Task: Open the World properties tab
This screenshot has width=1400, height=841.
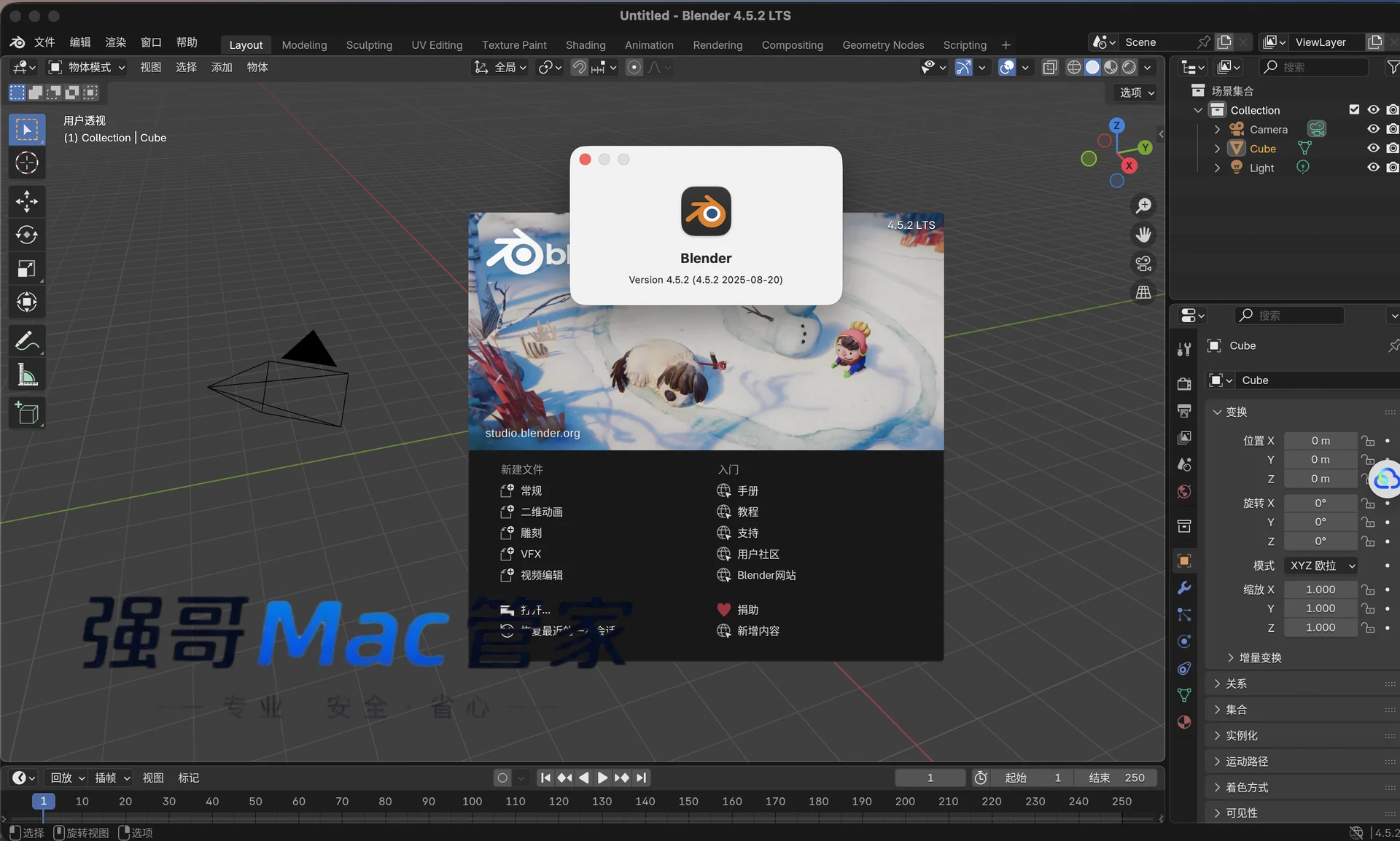Action: 1184,491
